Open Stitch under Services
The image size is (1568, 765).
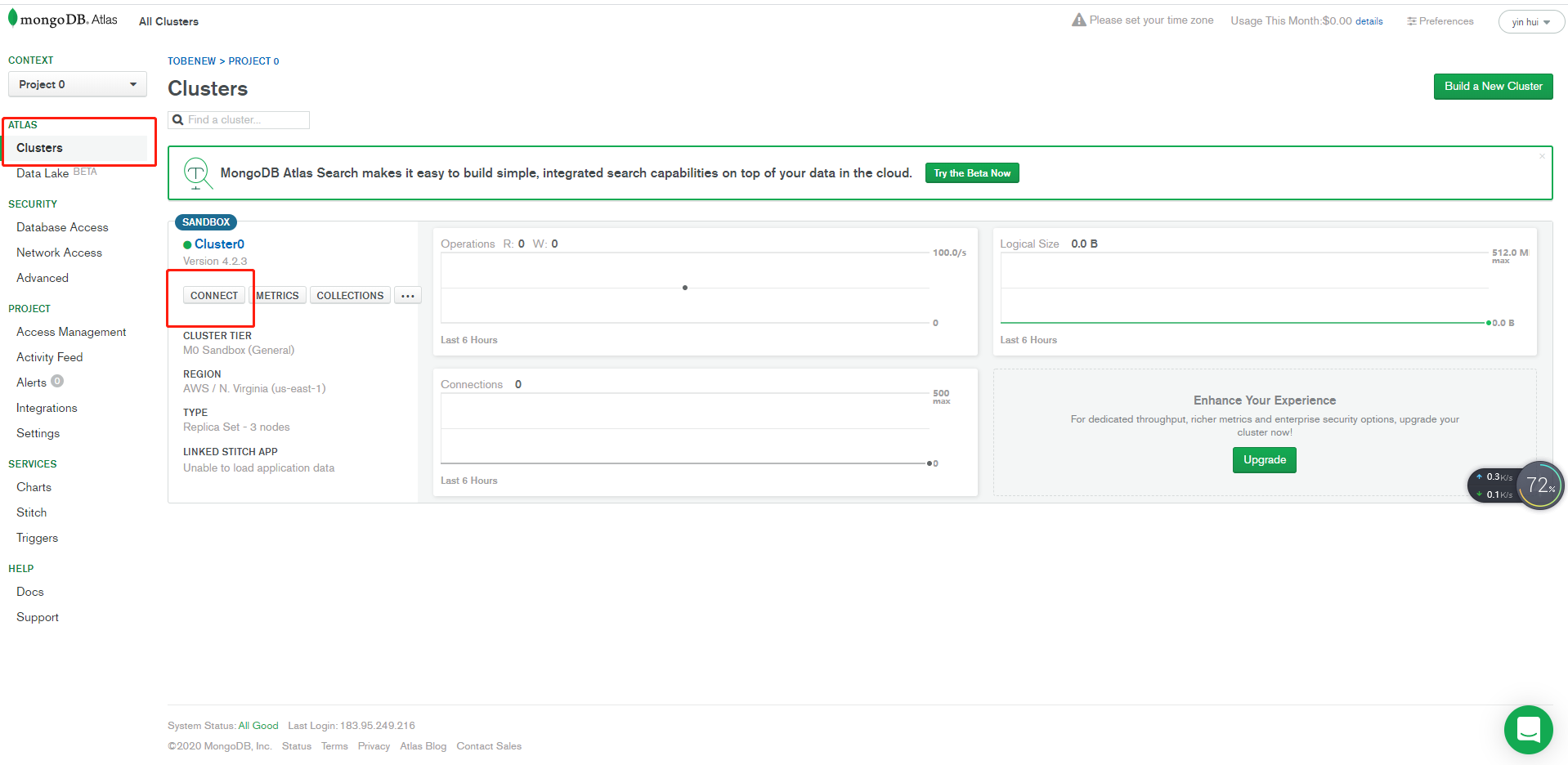(31, 512)
